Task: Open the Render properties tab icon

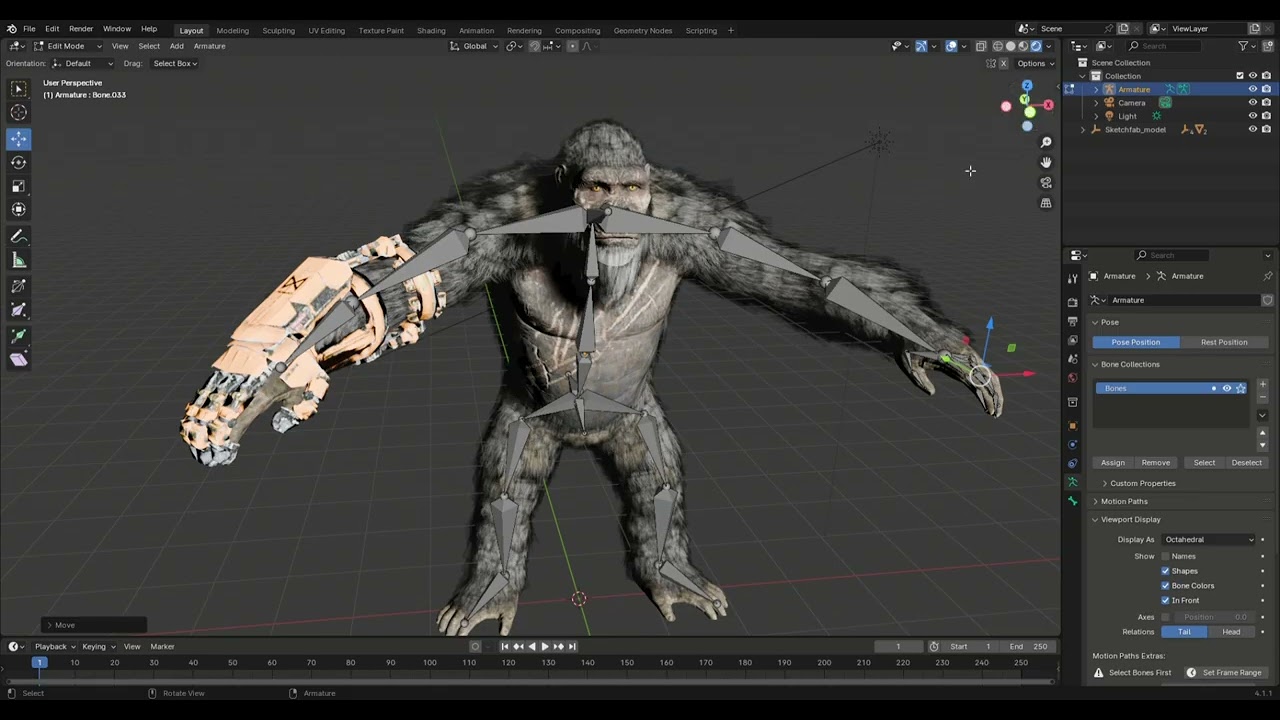Action: (1073, 302)
